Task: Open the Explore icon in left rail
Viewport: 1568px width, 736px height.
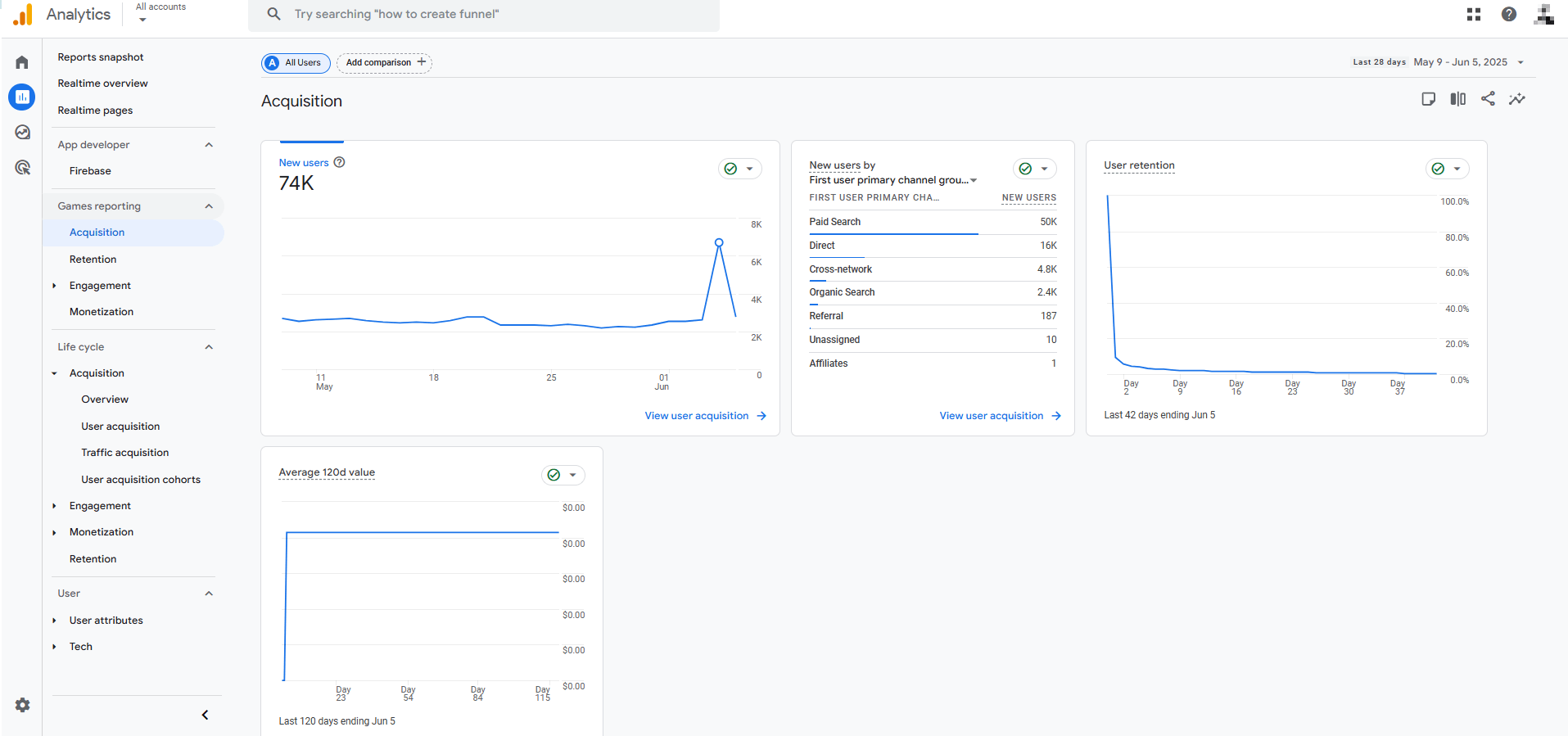Action: 22,133
